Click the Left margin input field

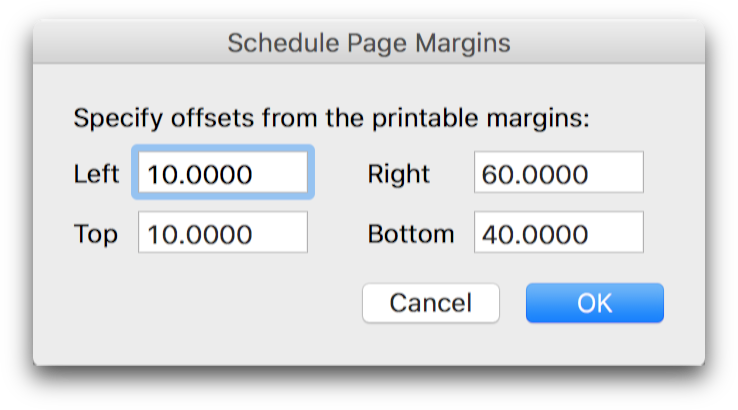223,174
